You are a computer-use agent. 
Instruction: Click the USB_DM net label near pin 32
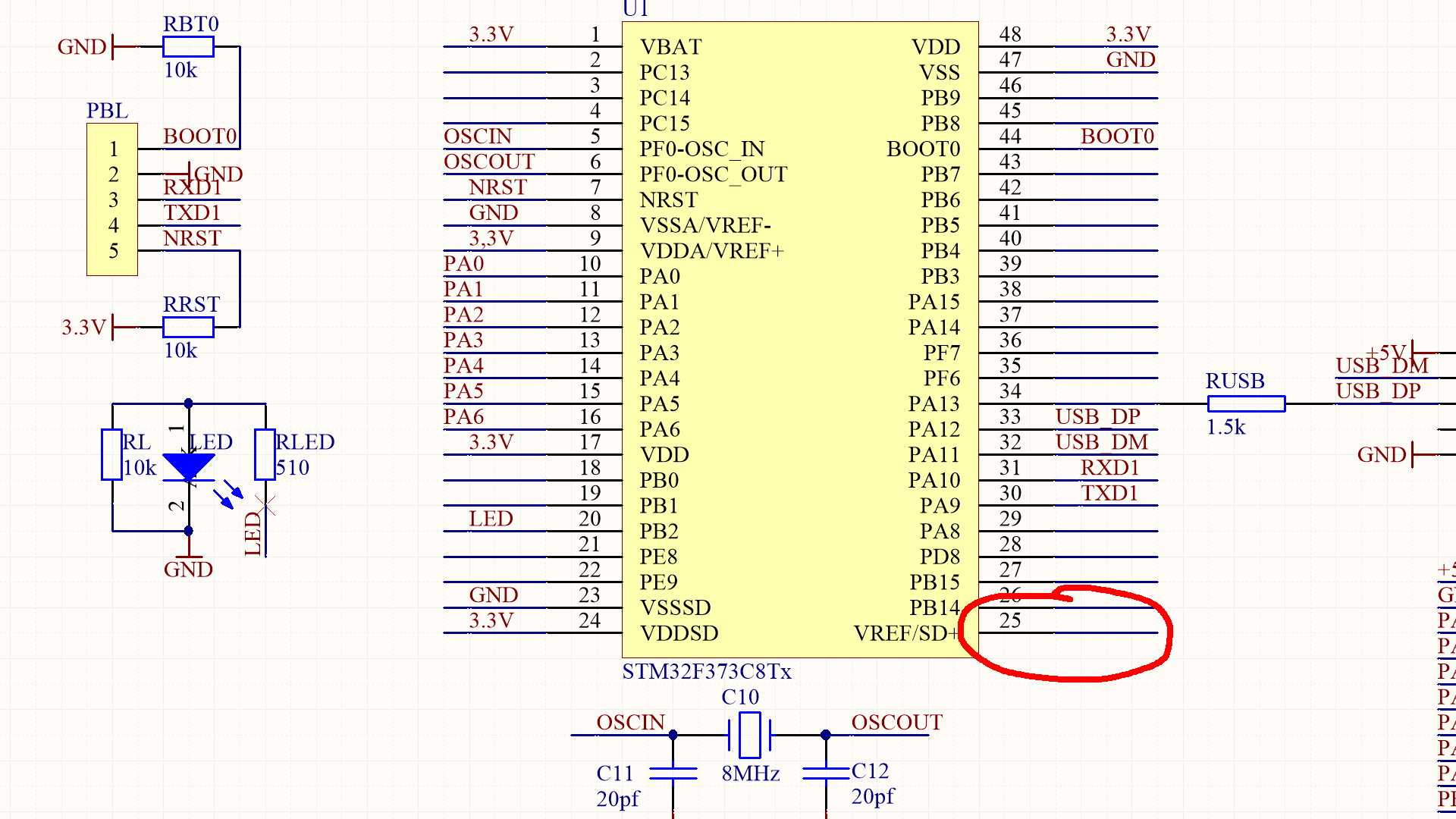click(1101, 442)
